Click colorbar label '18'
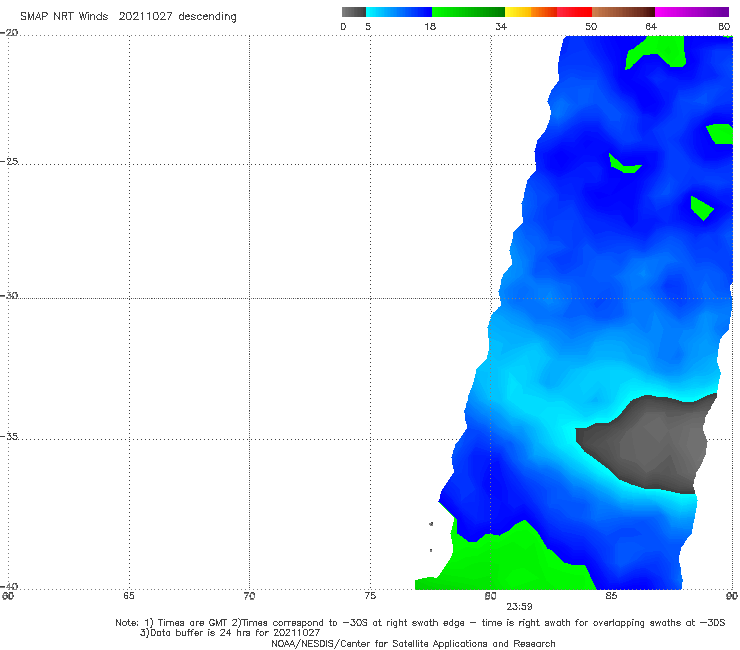 point(430,27)
